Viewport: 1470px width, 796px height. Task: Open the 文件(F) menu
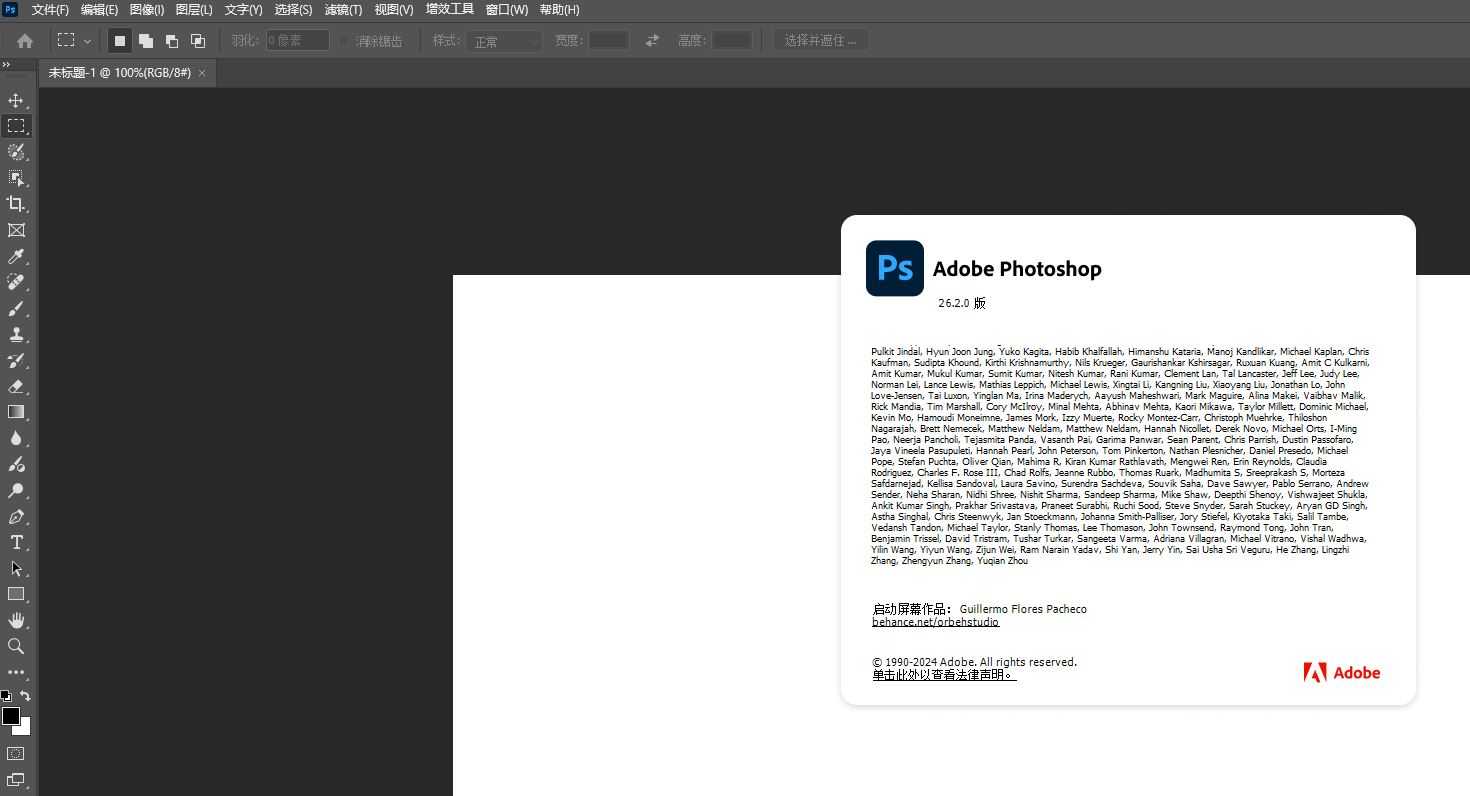click(x=50, y=10)
